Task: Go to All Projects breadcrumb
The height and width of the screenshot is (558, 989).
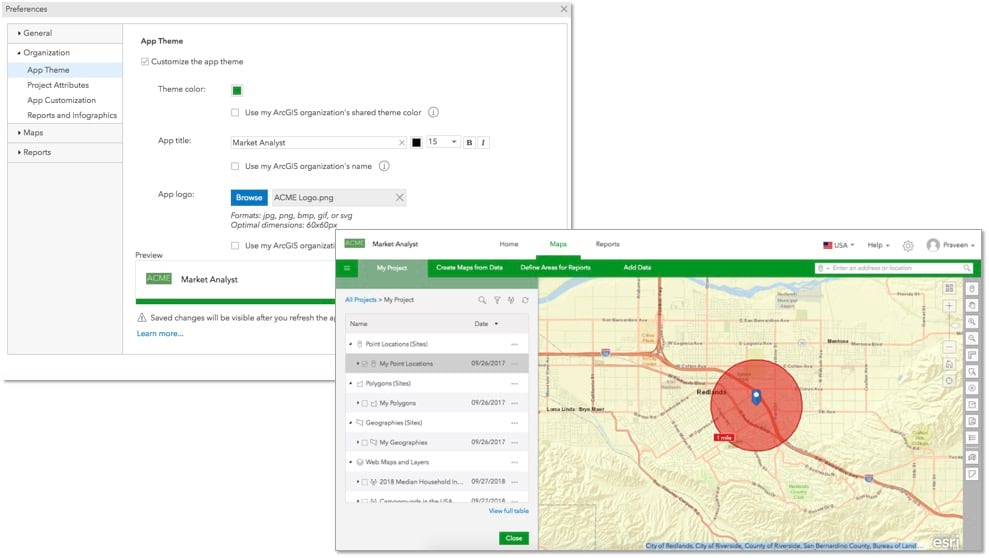Action: pyautogui.click(x=360, y=300)
